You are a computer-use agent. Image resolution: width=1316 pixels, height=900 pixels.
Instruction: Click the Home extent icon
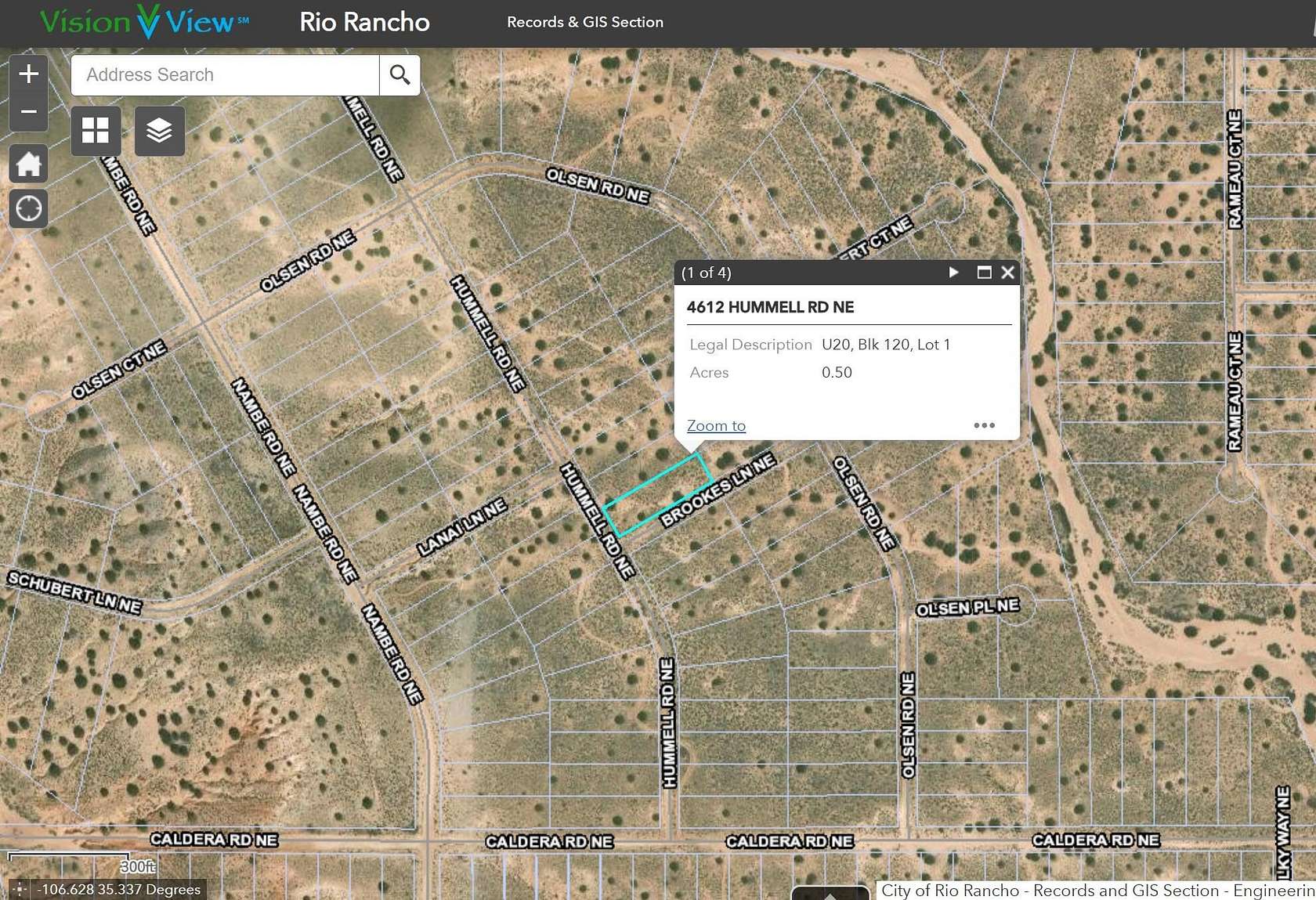(28, 164)
